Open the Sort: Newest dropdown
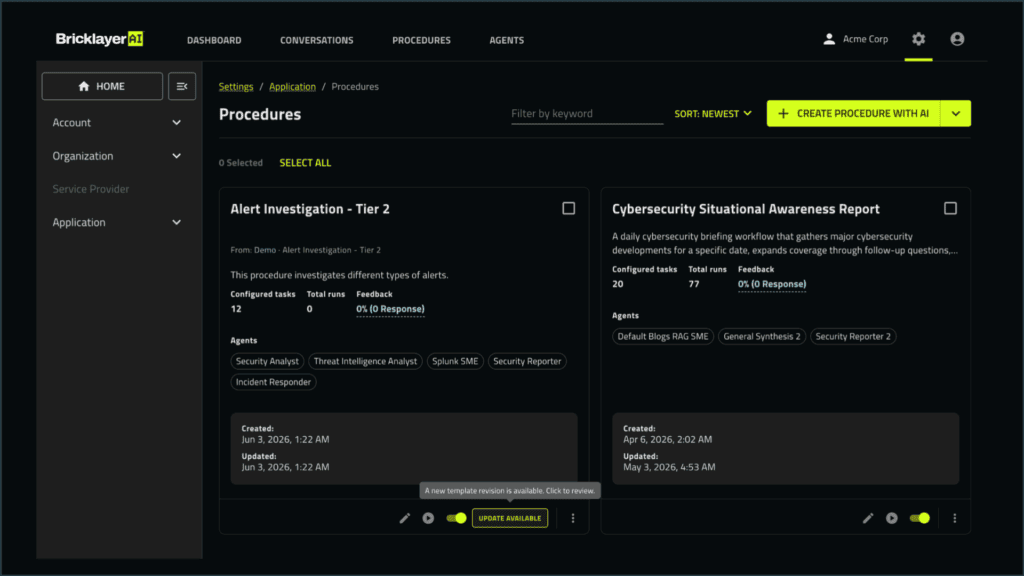The height and width of the screenshot is (576, 1024). pyautogui.click(x=712, y=114)
